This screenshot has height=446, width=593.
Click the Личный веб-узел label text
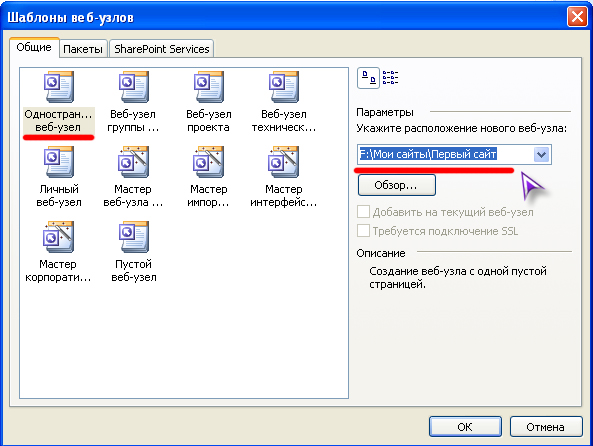(x=59, y=196)
